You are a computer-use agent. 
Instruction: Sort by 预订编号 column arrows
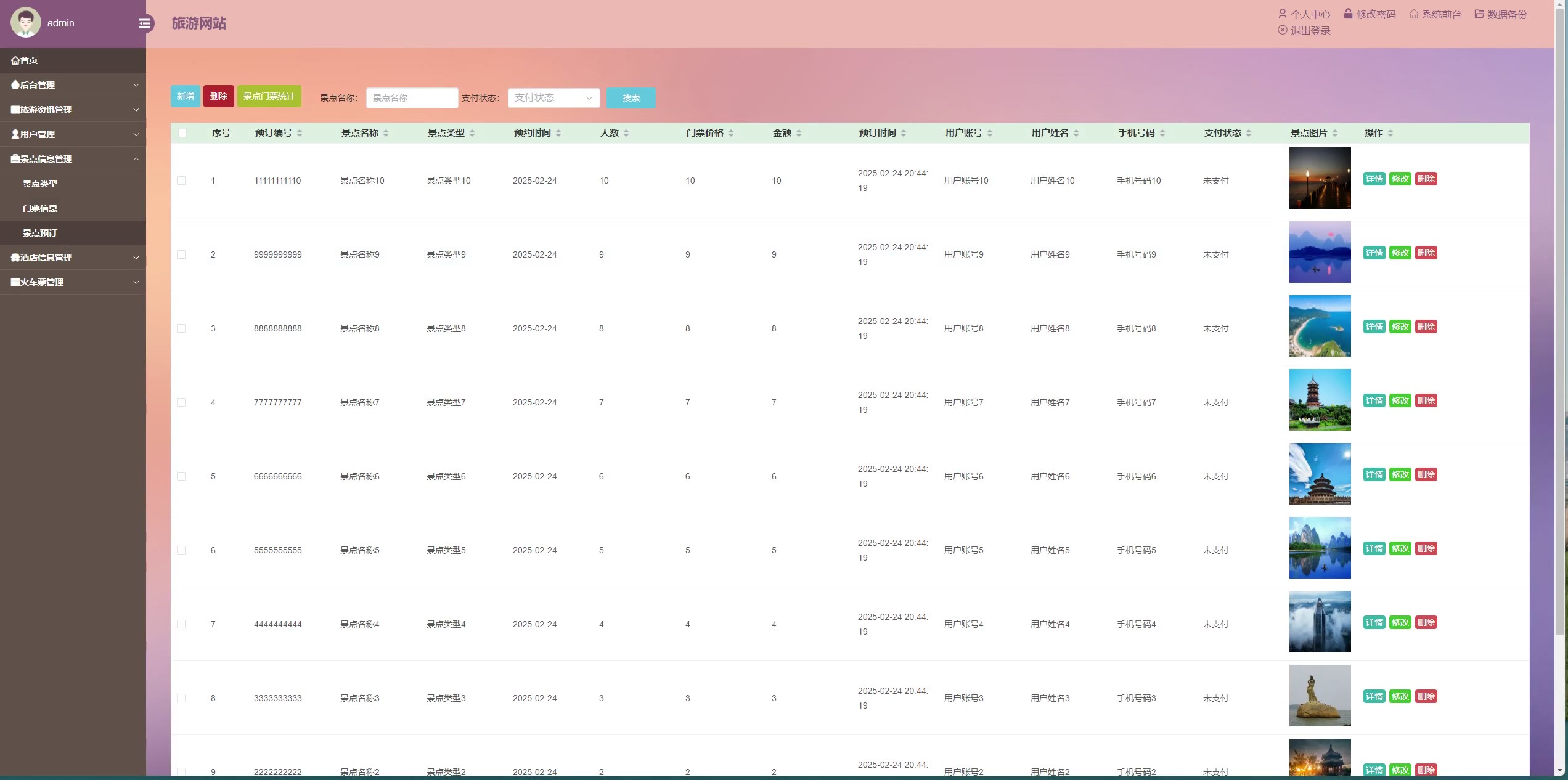click(300, 133)
